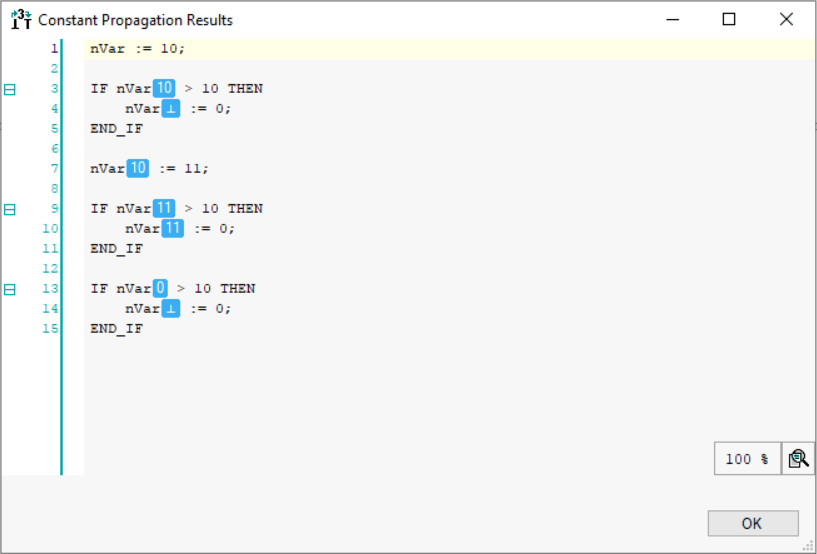Click the OK button
The image size is (817, 554).
tap(753, 523)
